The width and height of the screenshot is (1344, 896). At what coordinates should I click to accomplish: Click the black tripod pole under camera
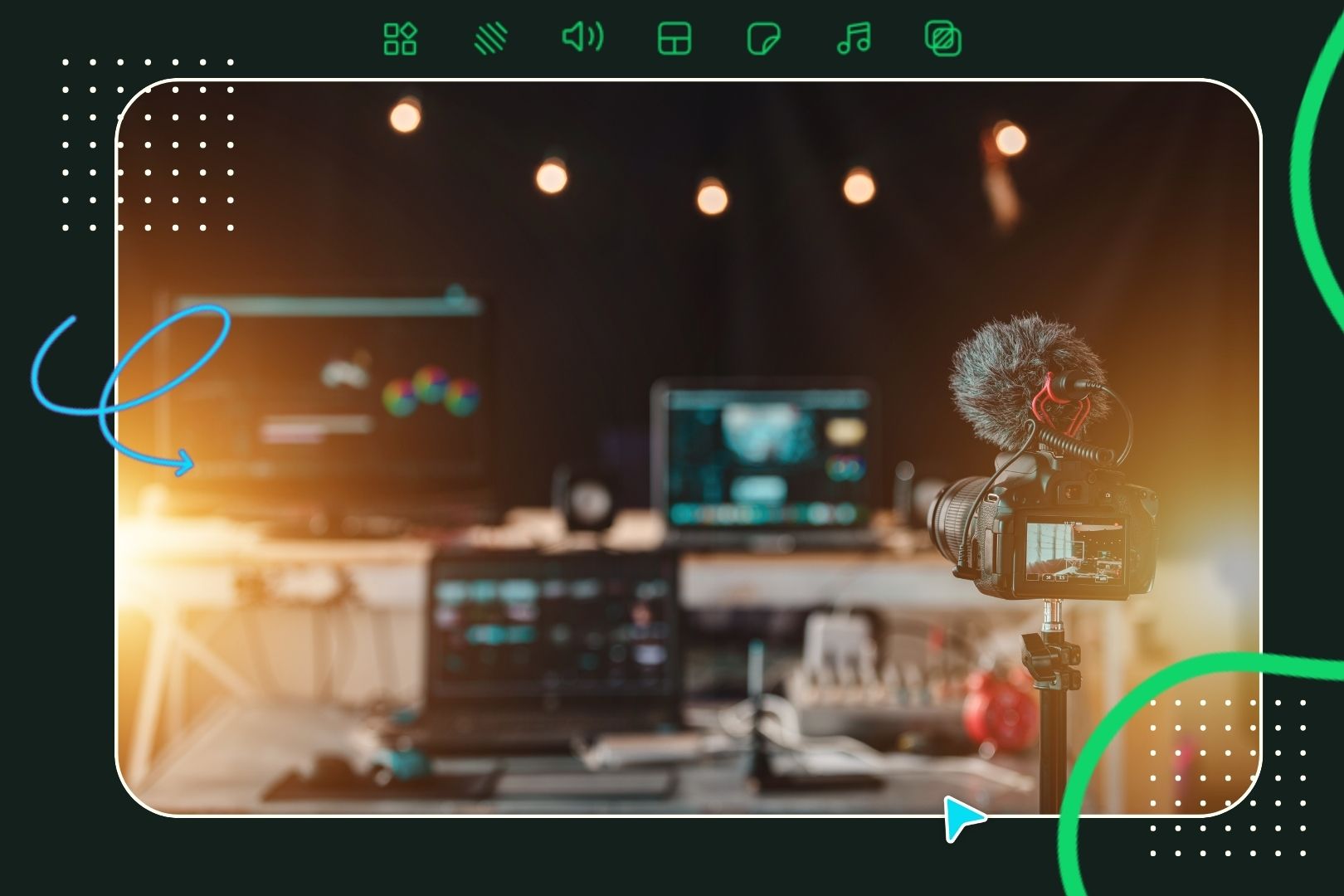tap(1053, 747)
